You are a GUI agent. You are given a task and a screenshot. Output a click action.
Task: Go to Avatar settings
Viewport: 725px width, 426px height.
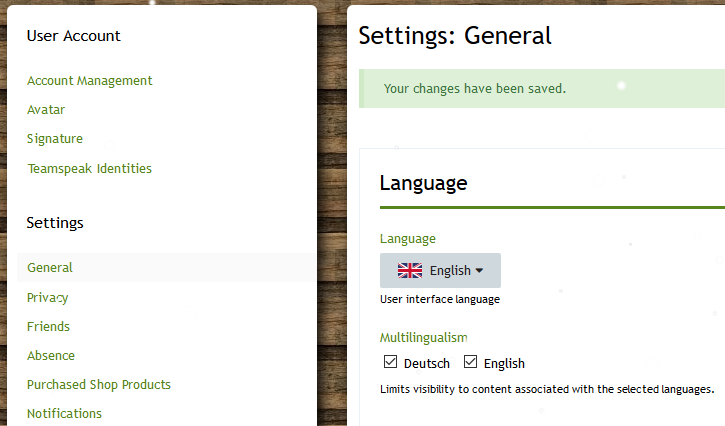click(46, 110)
